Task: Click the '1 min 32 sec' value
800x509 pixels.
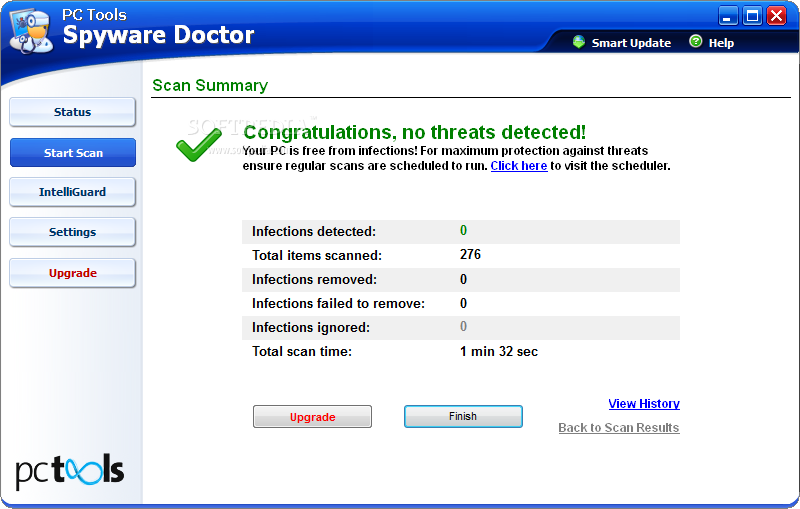Action: coord(498,351)
